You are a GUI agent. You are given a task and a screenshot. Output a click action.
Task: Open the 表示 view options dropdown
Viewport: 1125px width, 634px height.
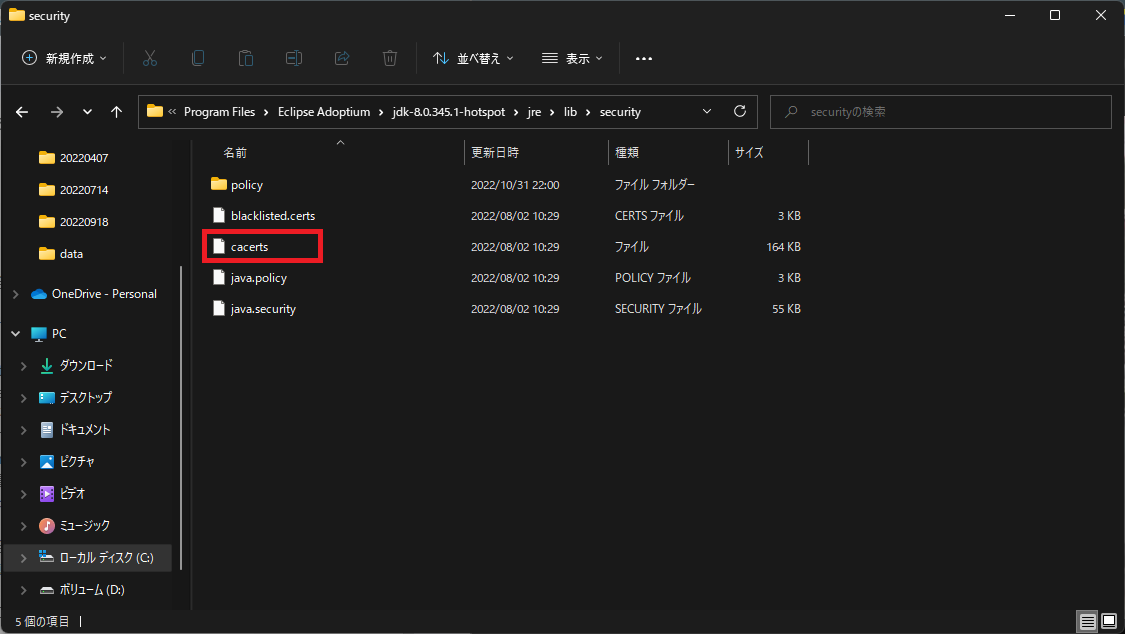pyautogui.click(x=571, y=57)
